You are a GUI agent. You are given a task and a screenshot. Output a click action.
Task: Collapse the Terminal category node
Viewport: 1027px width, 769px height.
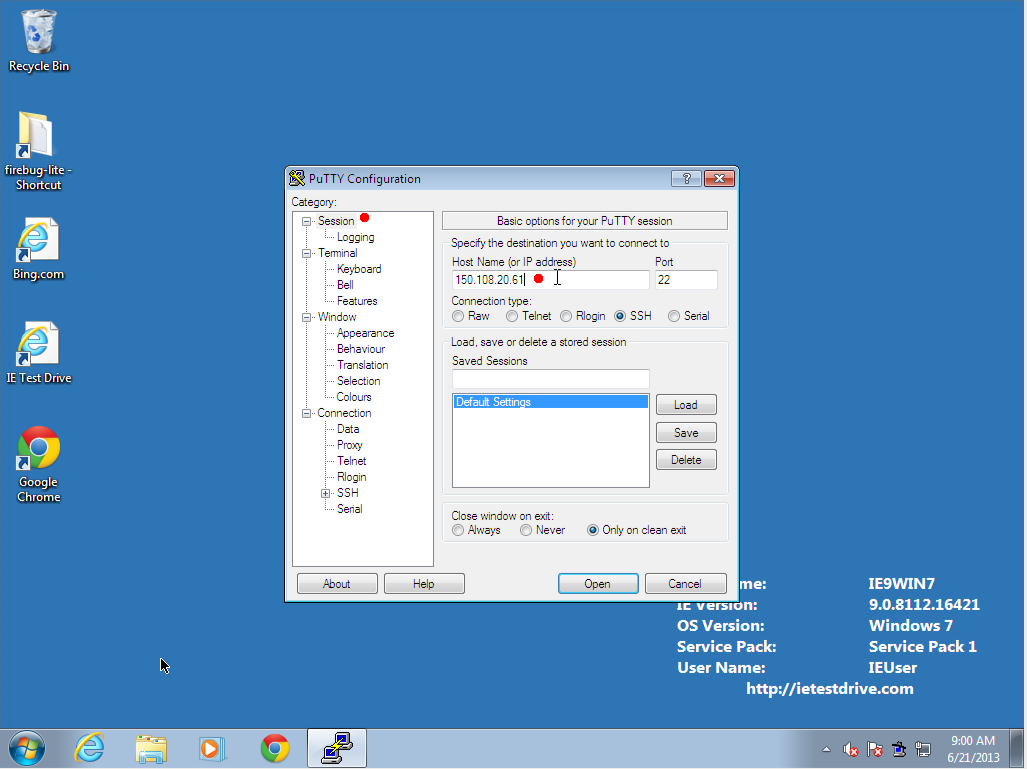pyautogui.click(x=307, y=253)
